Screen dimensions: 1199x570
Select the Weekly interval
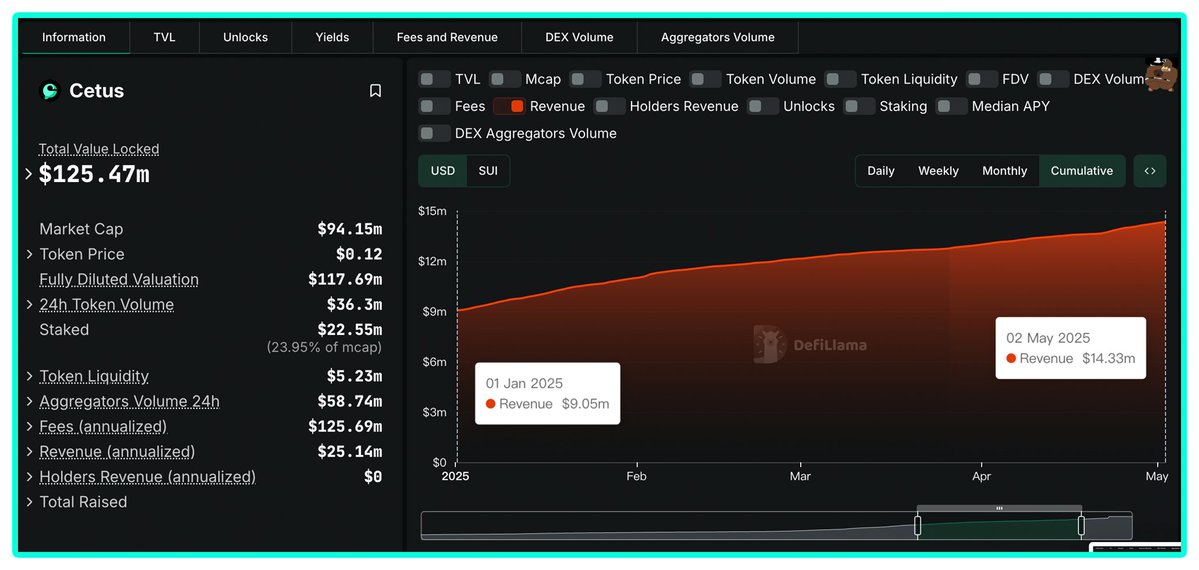(x=938, y=171)
